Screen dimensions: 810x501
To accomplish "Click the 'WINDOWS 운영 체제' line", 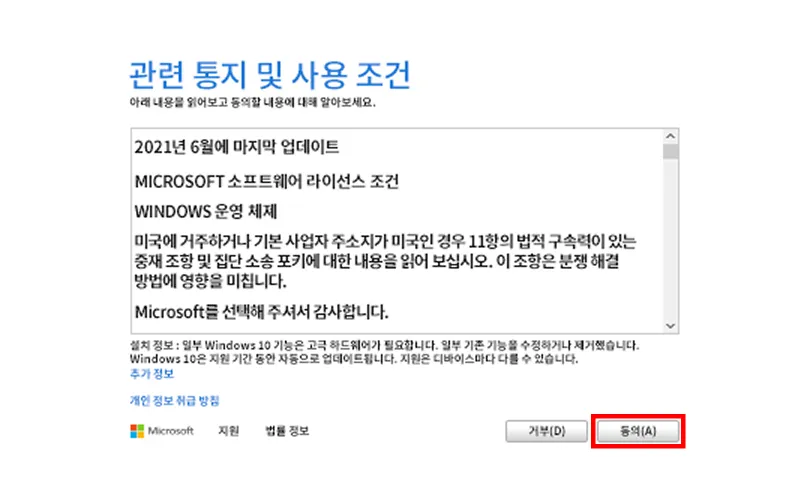I will [x=204, y=213].
